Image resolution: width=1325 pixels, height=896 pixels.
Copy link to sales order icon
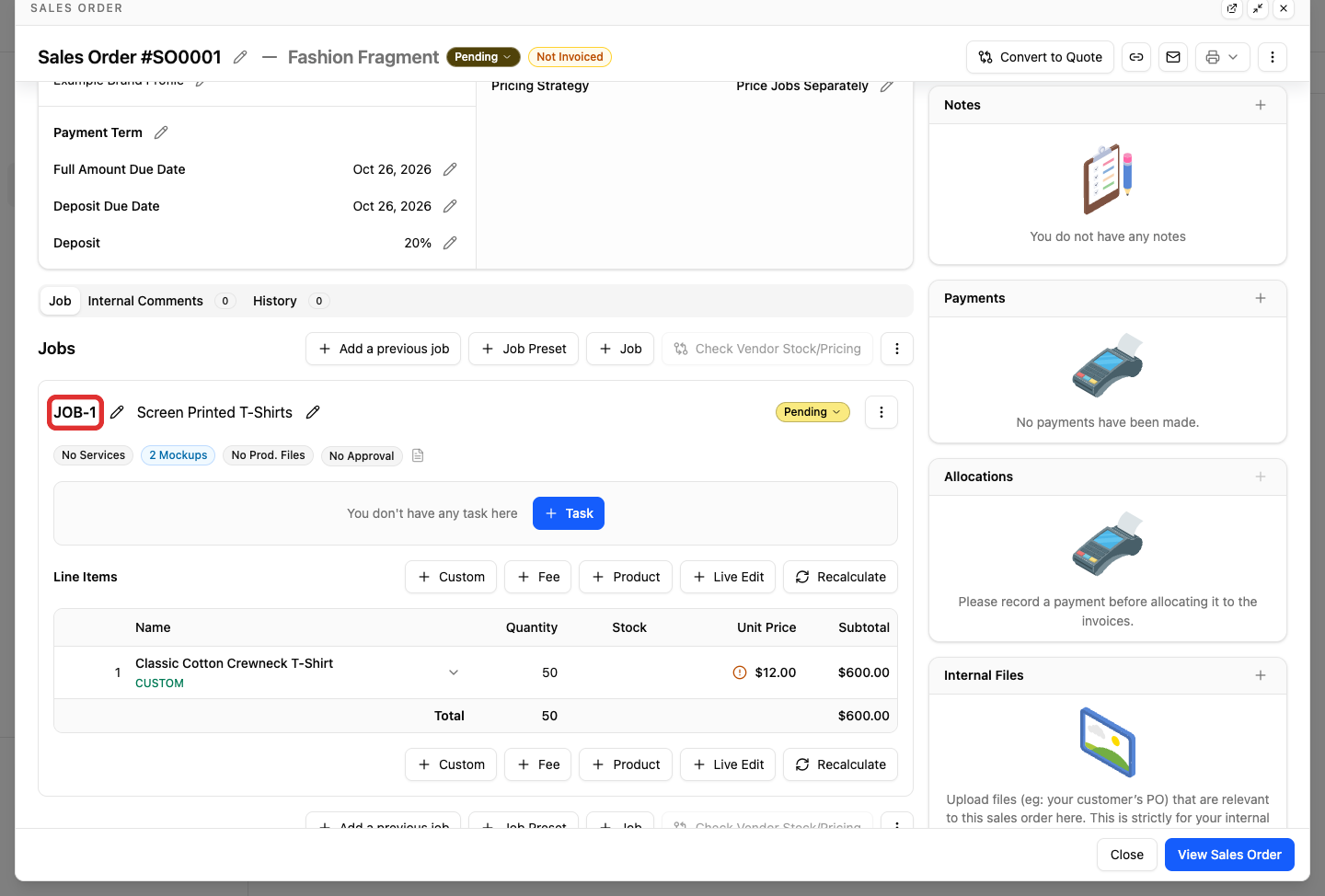(x=1136, y=57)
